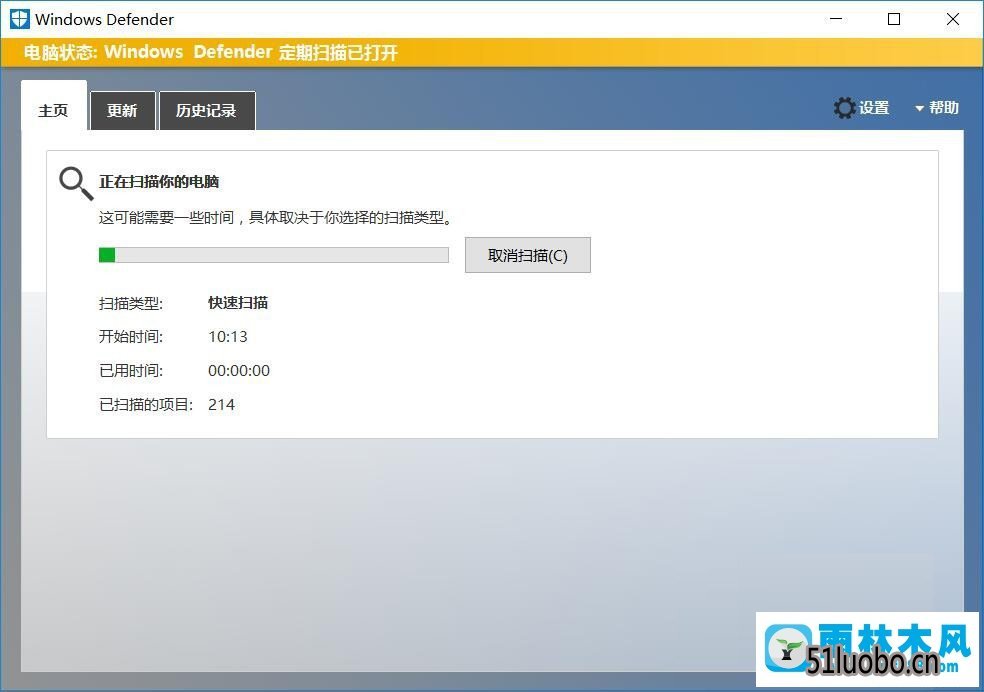Click the 已扫描的项目 label
This screenshot has height=692, width=984.
point(146,405)
